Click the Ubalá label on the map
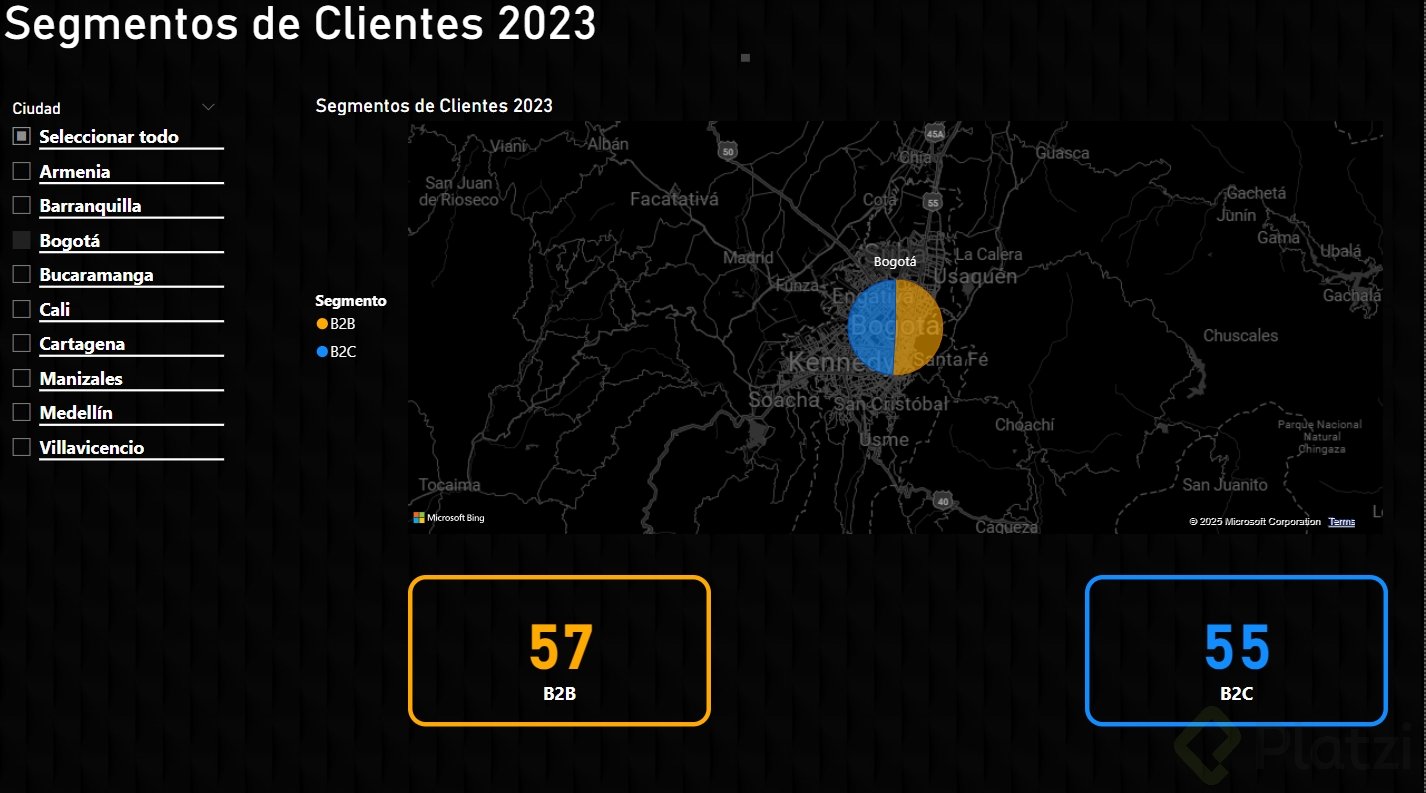1426x793 pixels. pos(1340,250)
